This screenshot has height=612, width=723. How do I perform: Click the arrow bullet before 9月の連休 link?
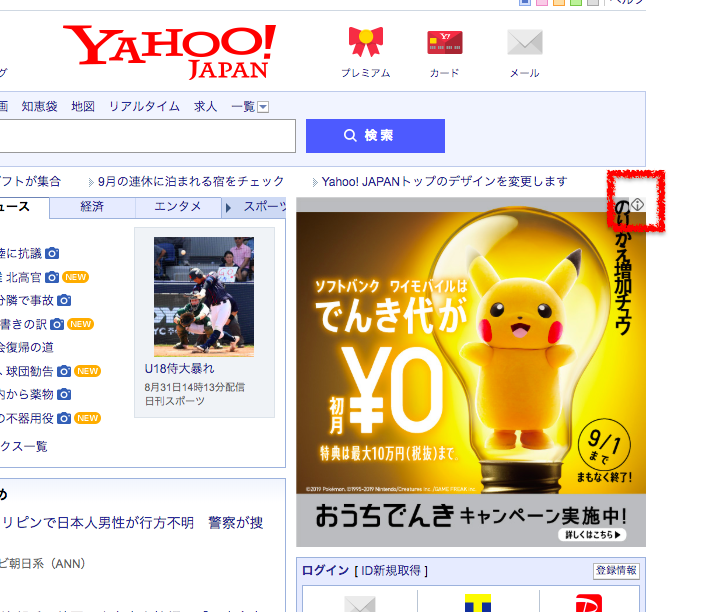click(x=91, y=182)
